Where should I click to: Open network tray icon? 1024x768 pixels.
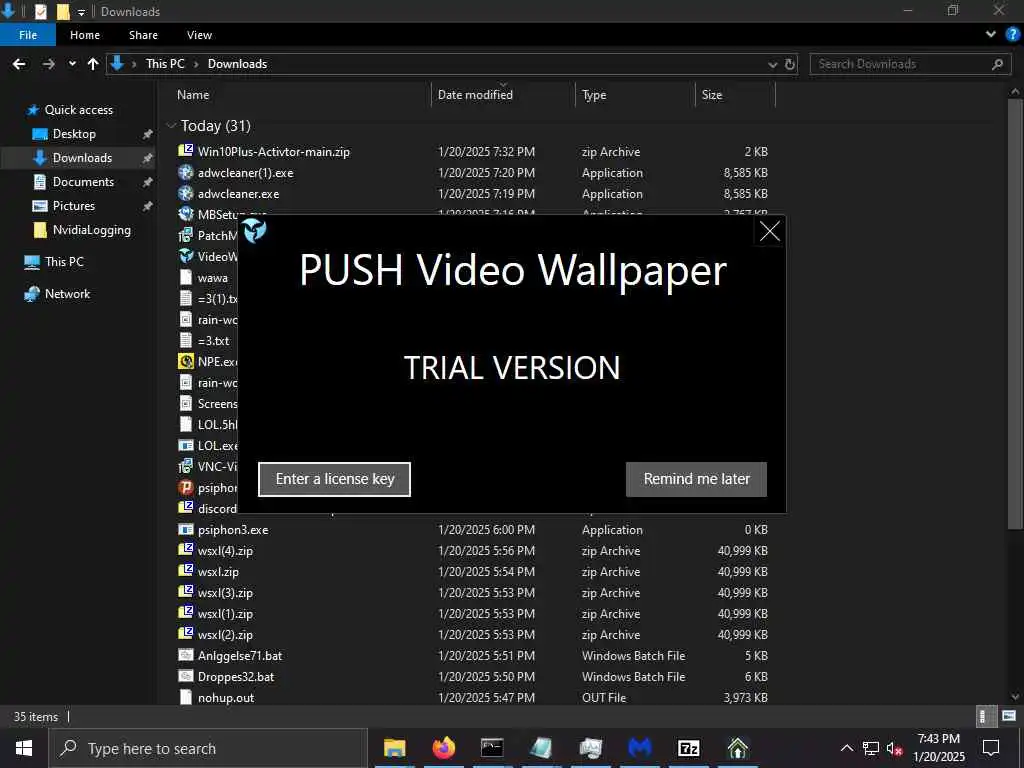coord(871,748)
